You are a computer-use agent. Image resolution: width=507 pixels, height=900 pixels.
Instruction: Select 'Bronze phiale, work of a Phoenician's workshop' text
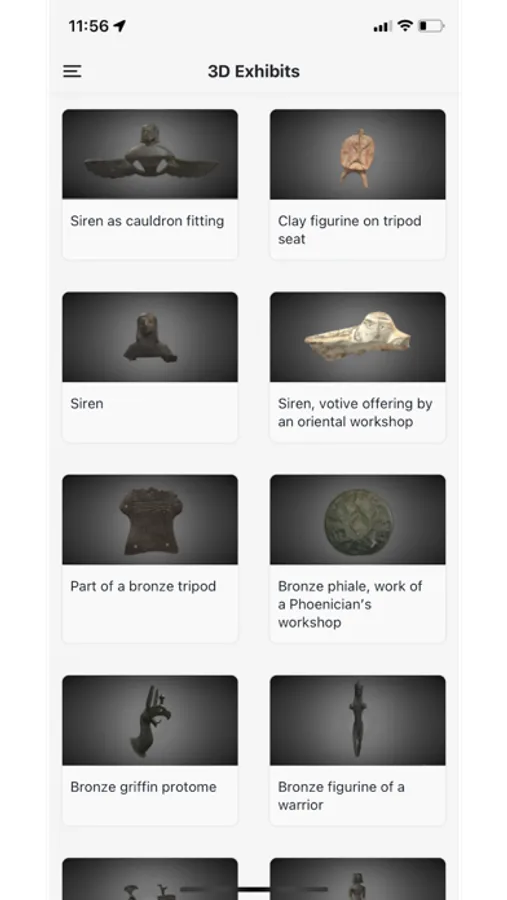[350, 604]
